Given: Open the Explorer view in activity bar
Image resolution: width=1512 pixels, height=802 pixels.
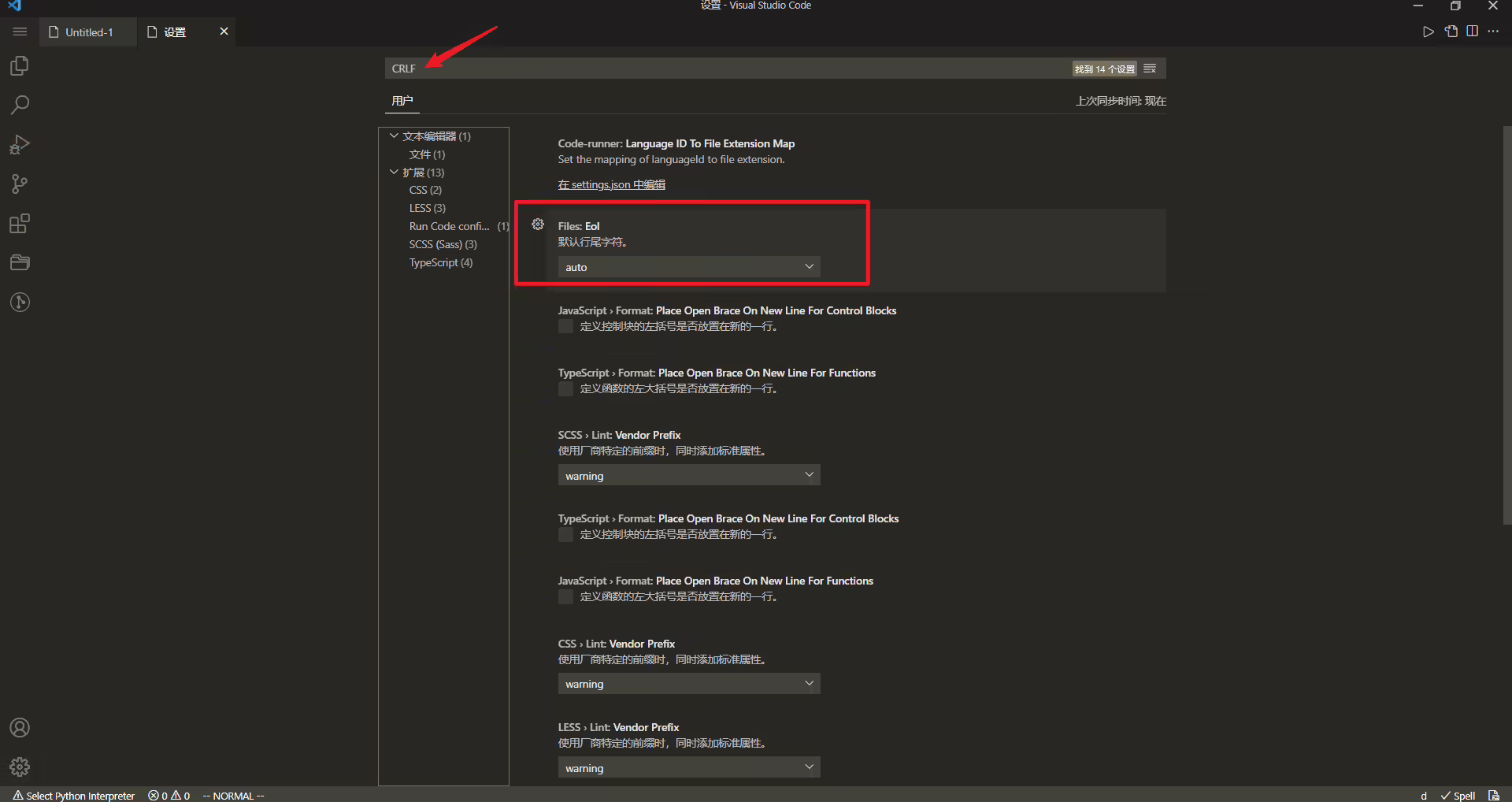Looking at the screenshot, I should click(20, 66).
